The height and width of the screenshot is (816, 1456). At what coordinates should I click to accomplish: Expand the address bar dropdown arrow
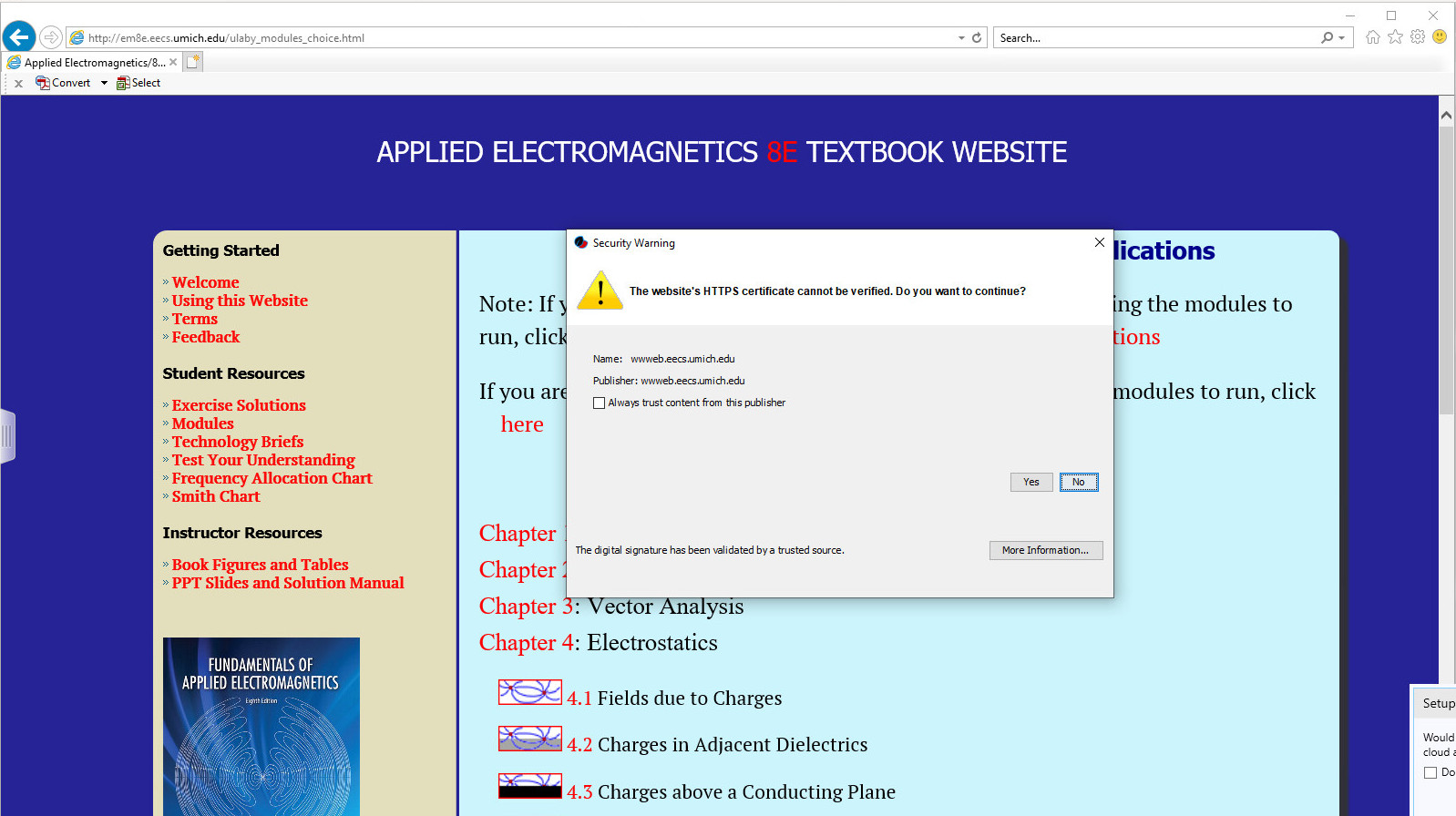(x=961, y=38)
